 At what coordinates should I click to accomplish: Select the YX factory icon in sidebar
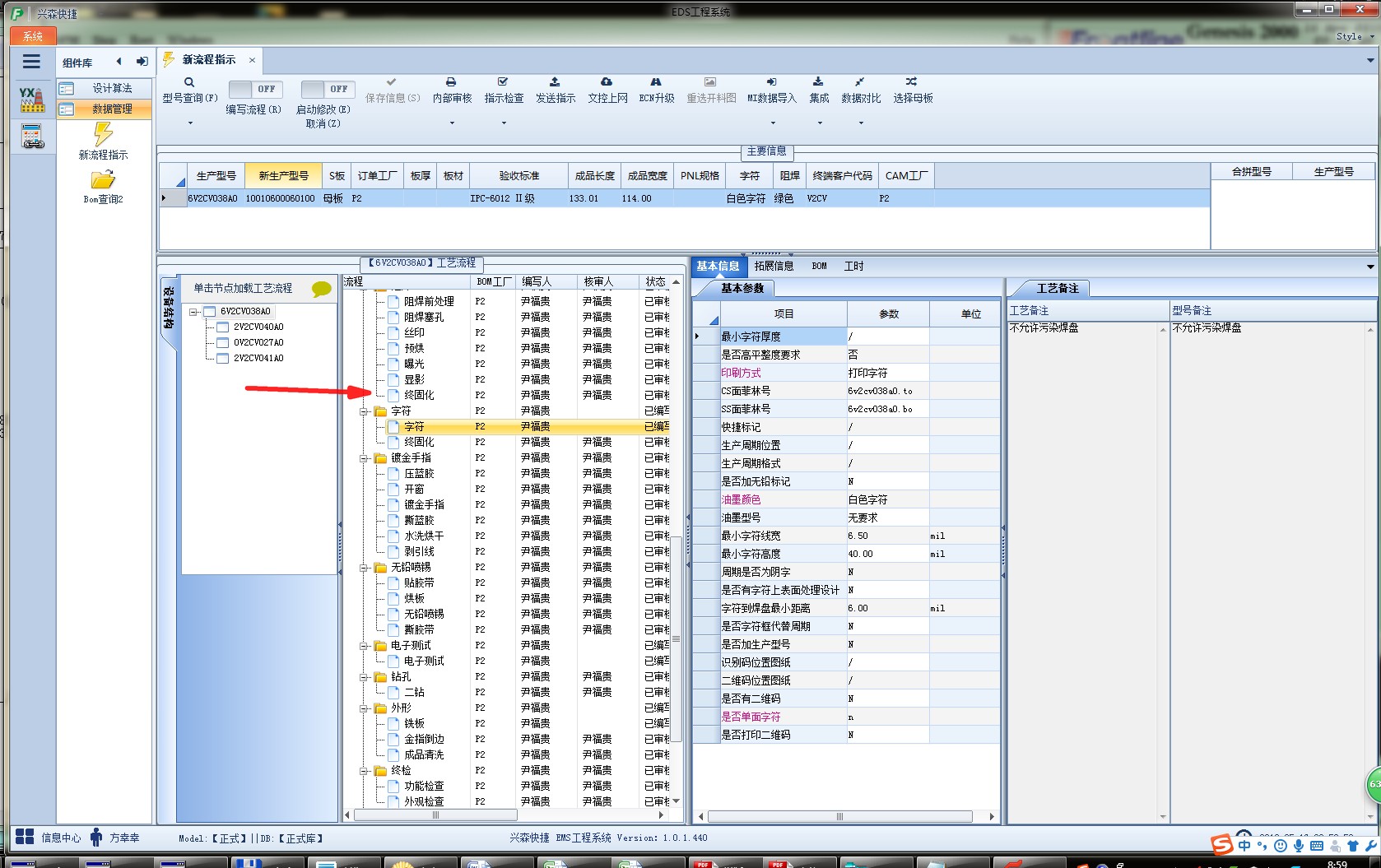32,100
